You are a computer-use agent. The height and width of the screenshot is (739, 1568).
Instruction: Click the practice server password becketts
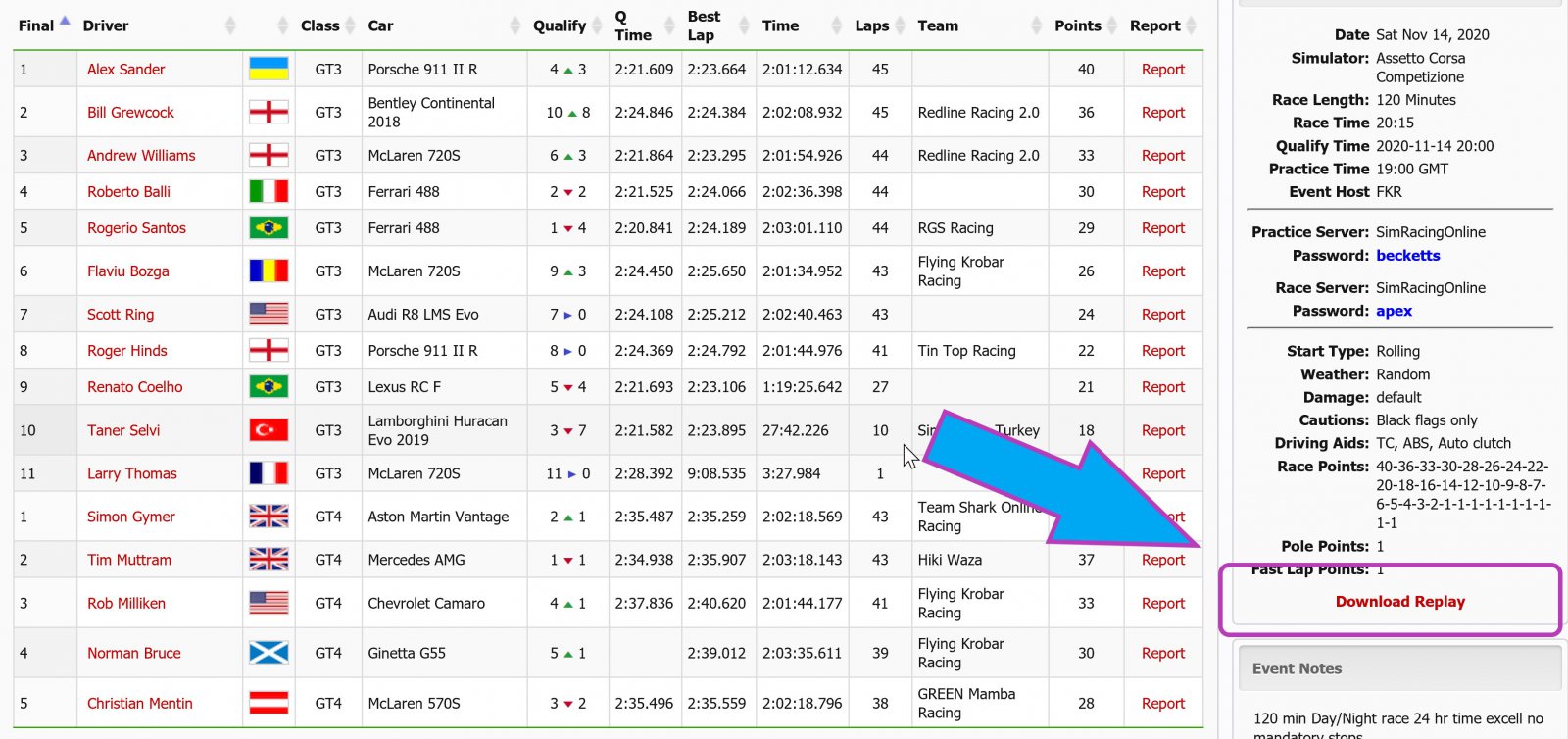(x=1407, y=256)
